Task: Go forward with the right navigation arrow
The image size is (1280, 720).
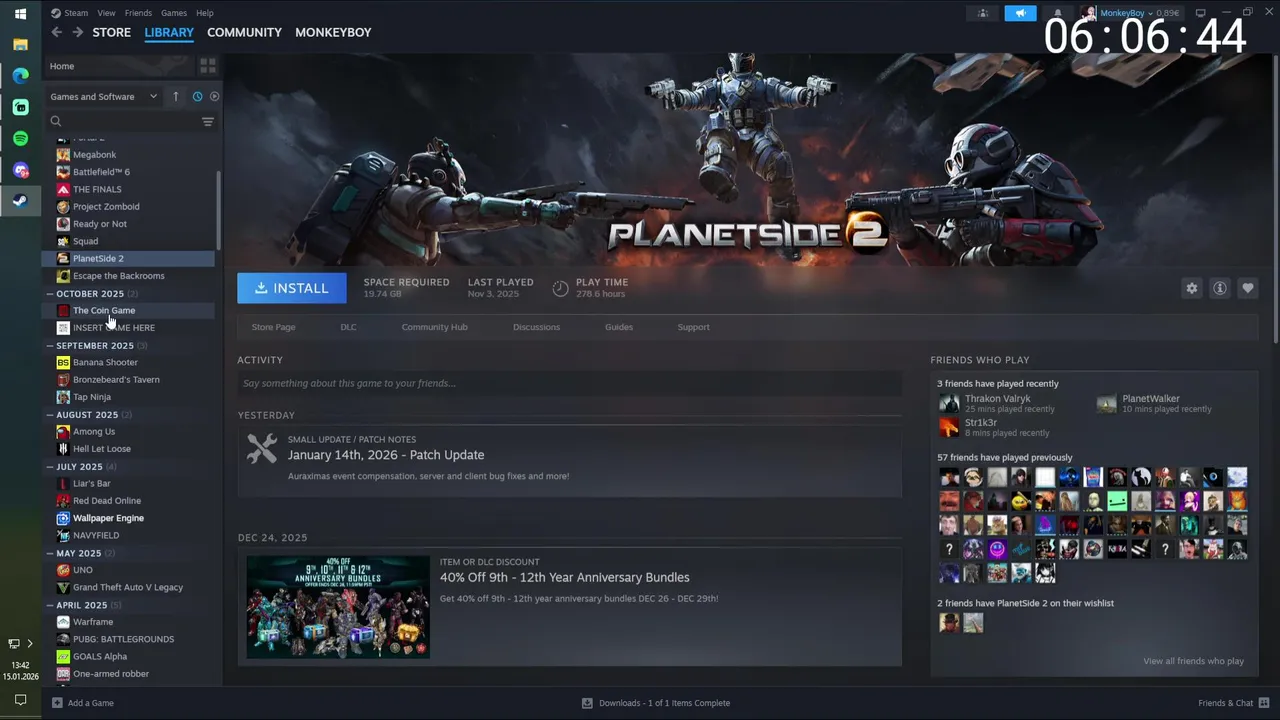Action: [x=77, y=32]
